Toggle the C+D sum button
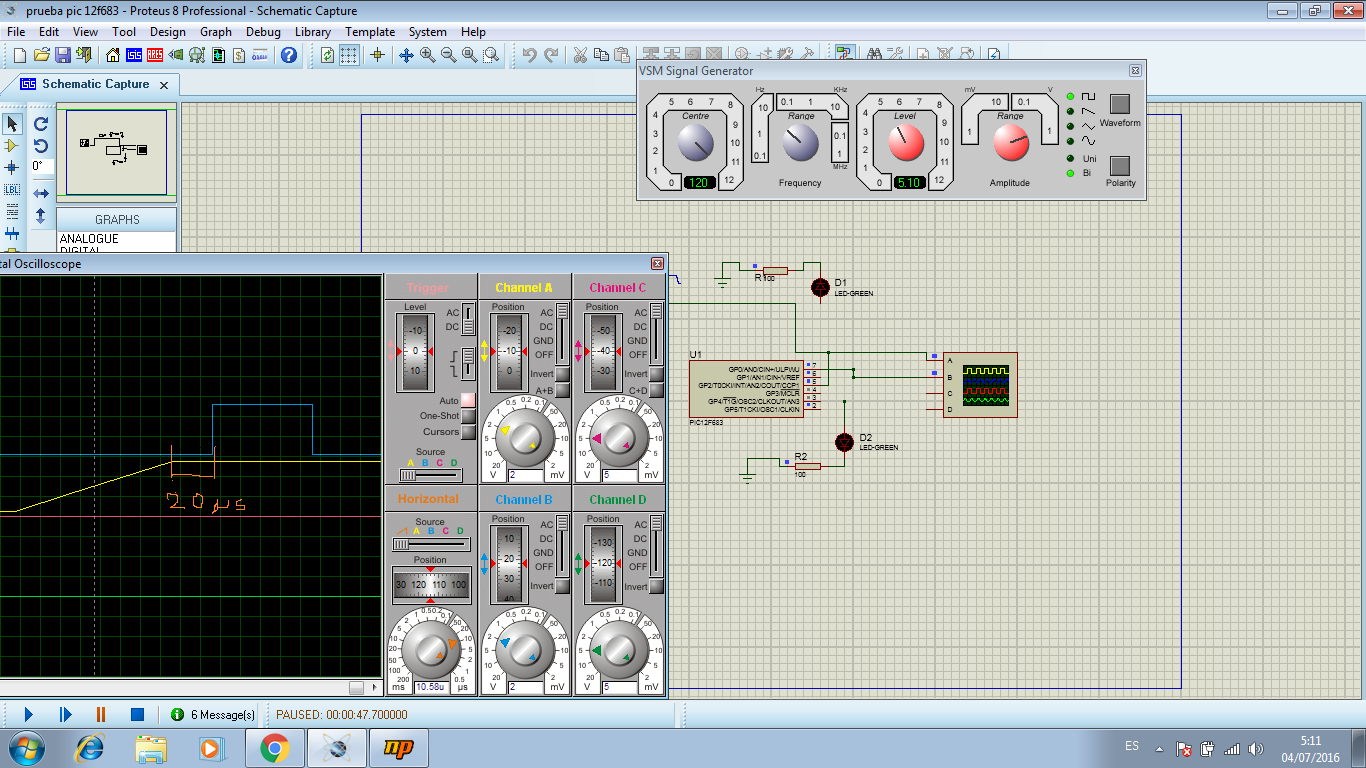Image resolution: width=1366 pixels, height=768 pixels. [656, 390]
